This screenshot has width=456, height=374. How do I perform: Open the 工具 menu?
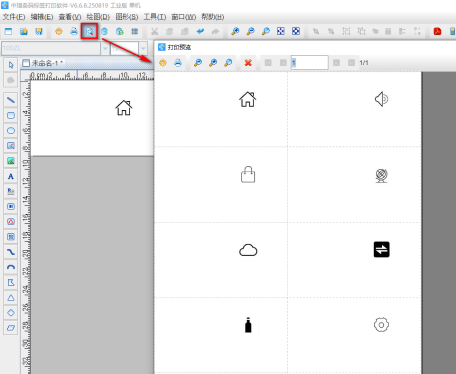coord(155,17)
